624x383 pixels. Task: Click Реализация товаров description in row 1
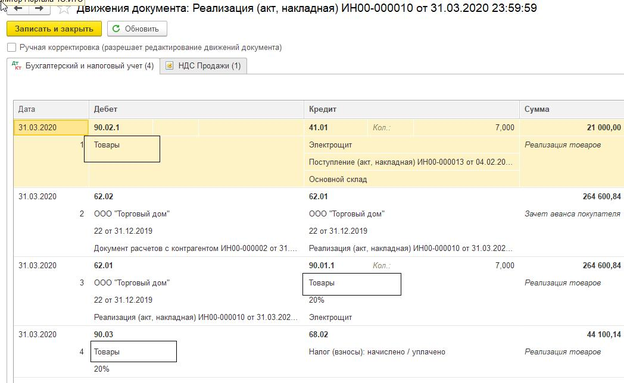[563, 145]
